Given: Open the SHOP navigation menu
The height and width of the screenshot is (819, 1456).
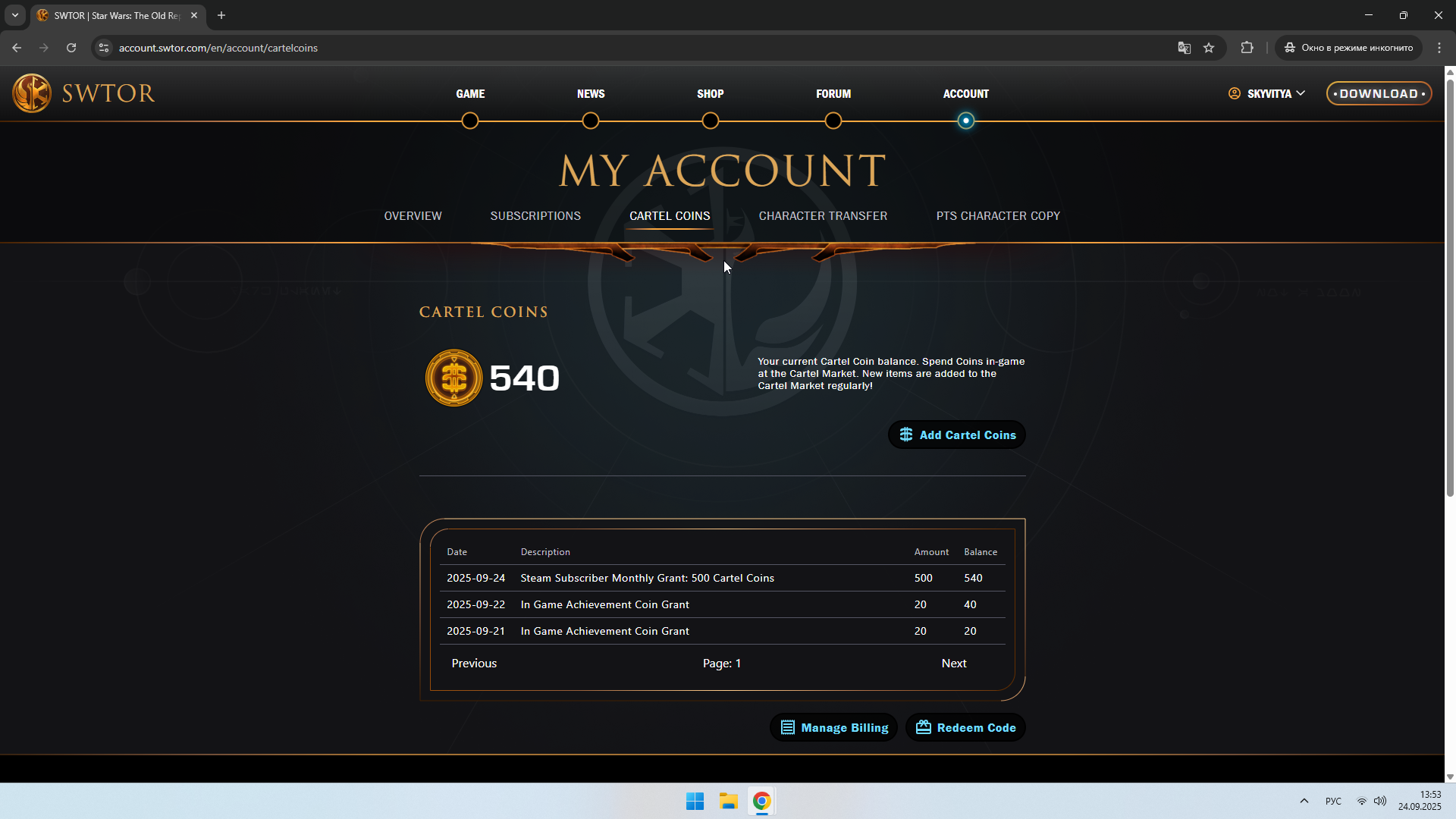Looking at the screenshot, I should click(711, 94).
